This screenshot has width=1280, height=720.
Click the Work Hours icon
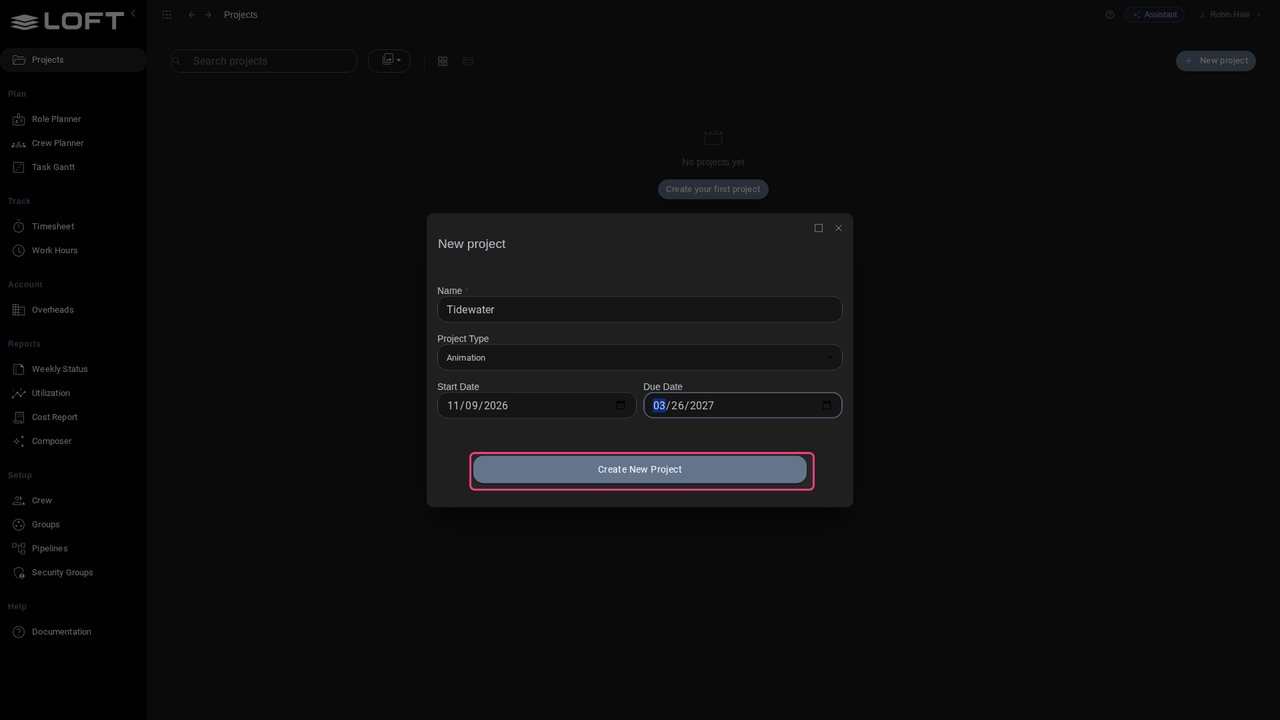click(18, 251)
